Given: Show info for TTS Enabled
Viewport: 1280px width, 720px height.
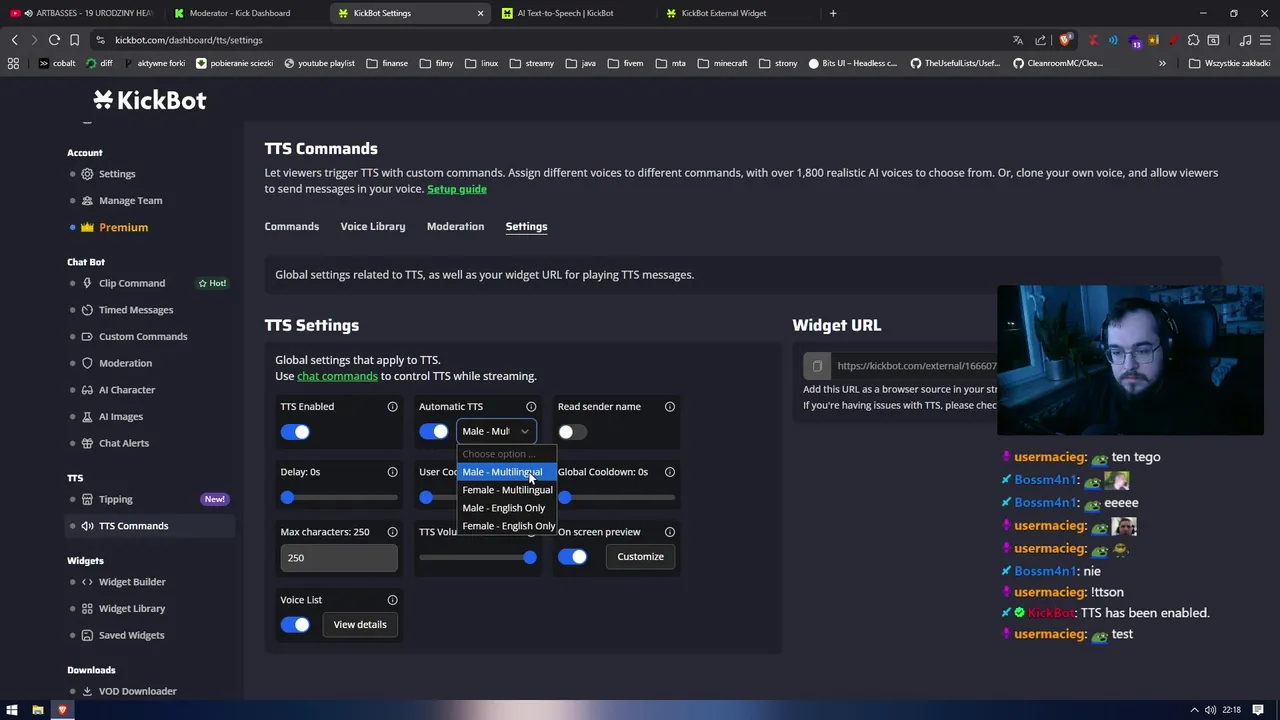Looking at the screenshot, I should tap(392, 407).
